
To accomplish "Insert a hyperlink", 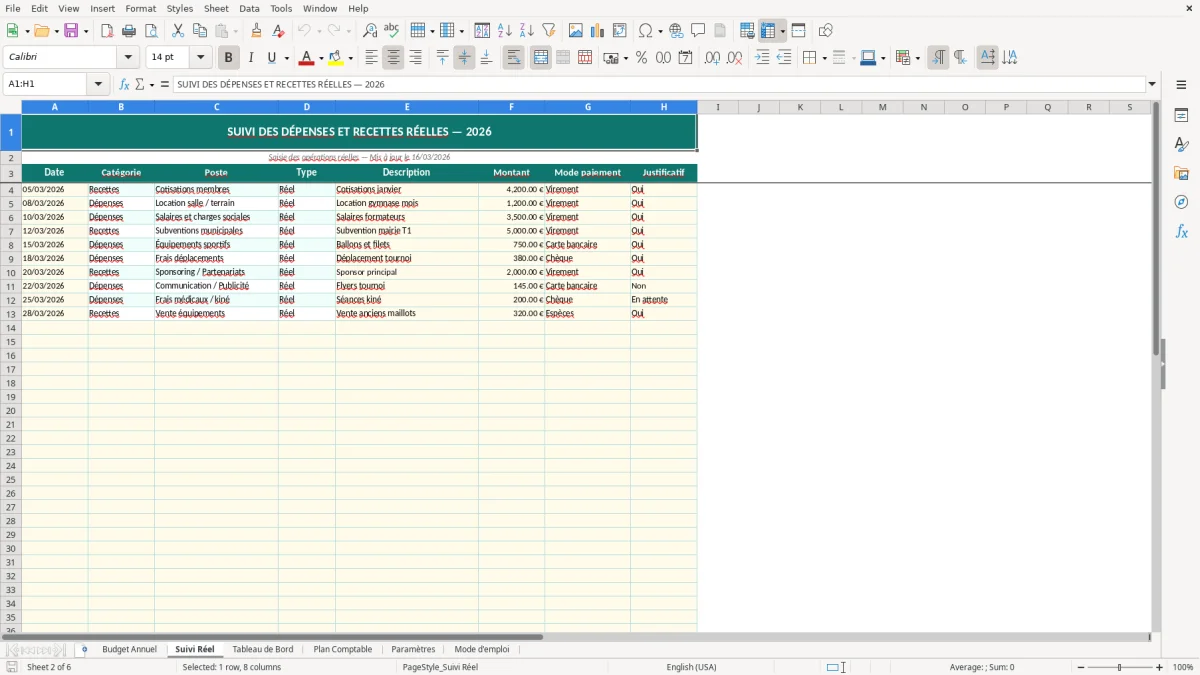I will [x=676, y=31].
